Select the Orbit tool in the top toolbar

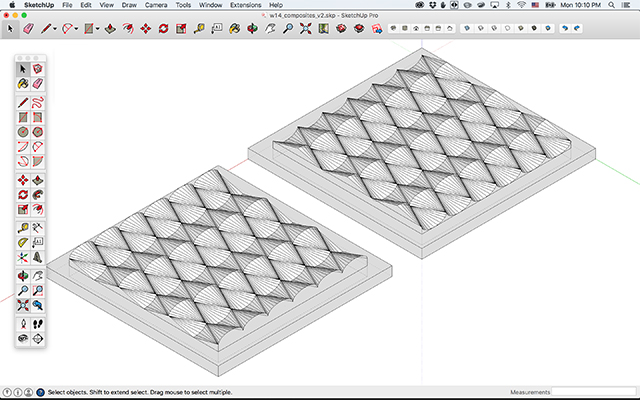click(x=253, y=29)
